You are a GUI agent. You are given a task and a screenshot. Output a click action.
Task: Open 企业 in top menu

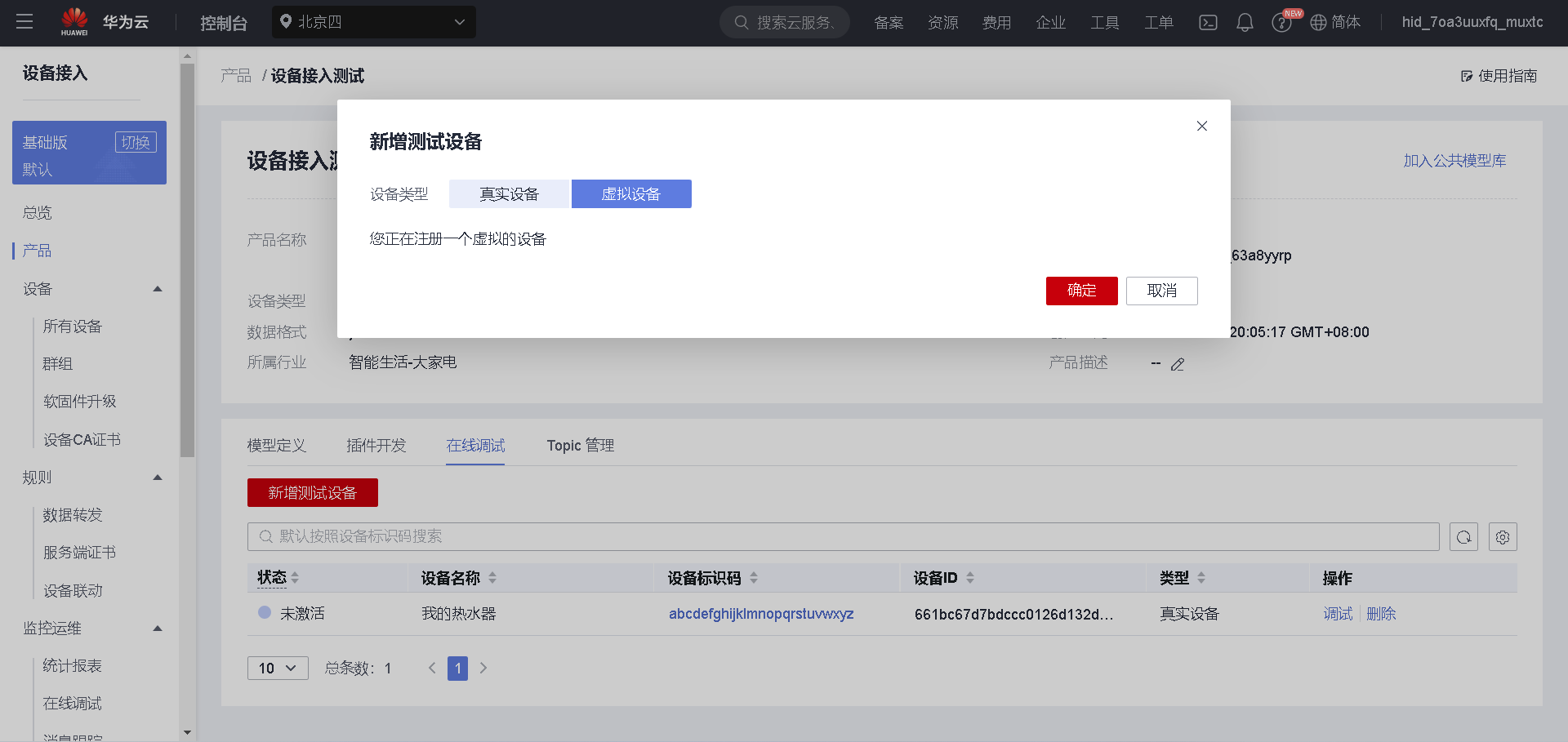(x=1051, y=23)
